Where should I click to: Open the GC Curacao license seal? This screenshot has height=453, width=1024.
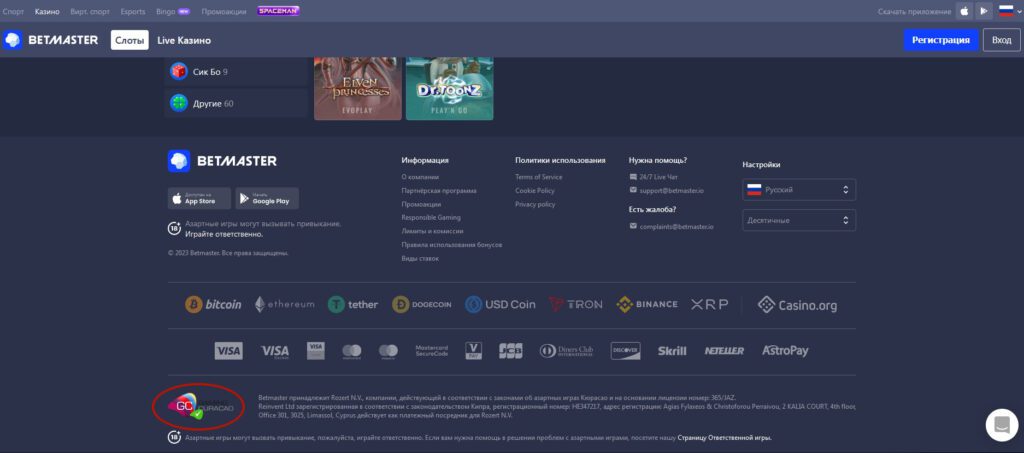tap(200, 408)
